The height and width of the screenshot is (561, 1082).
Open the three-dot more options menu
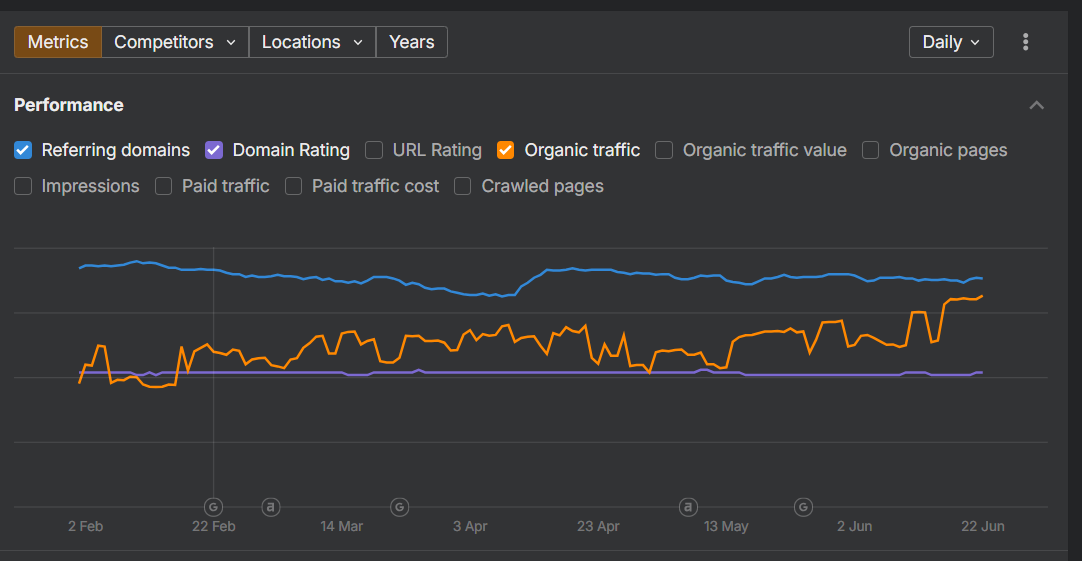[x=1025, y=42]
